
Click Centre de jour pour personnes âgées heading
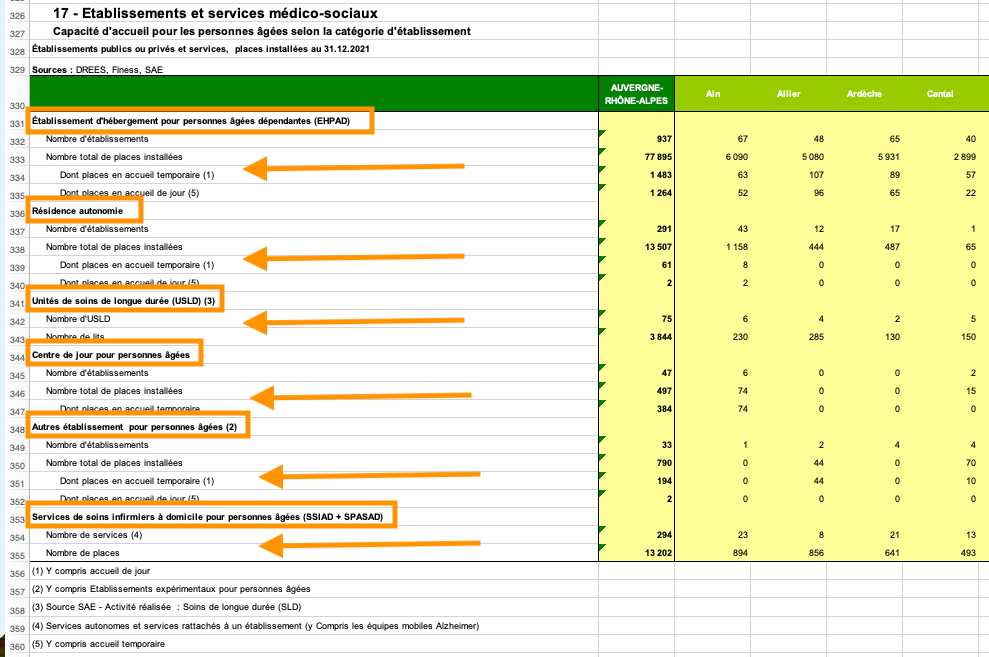tap(115, 354)
